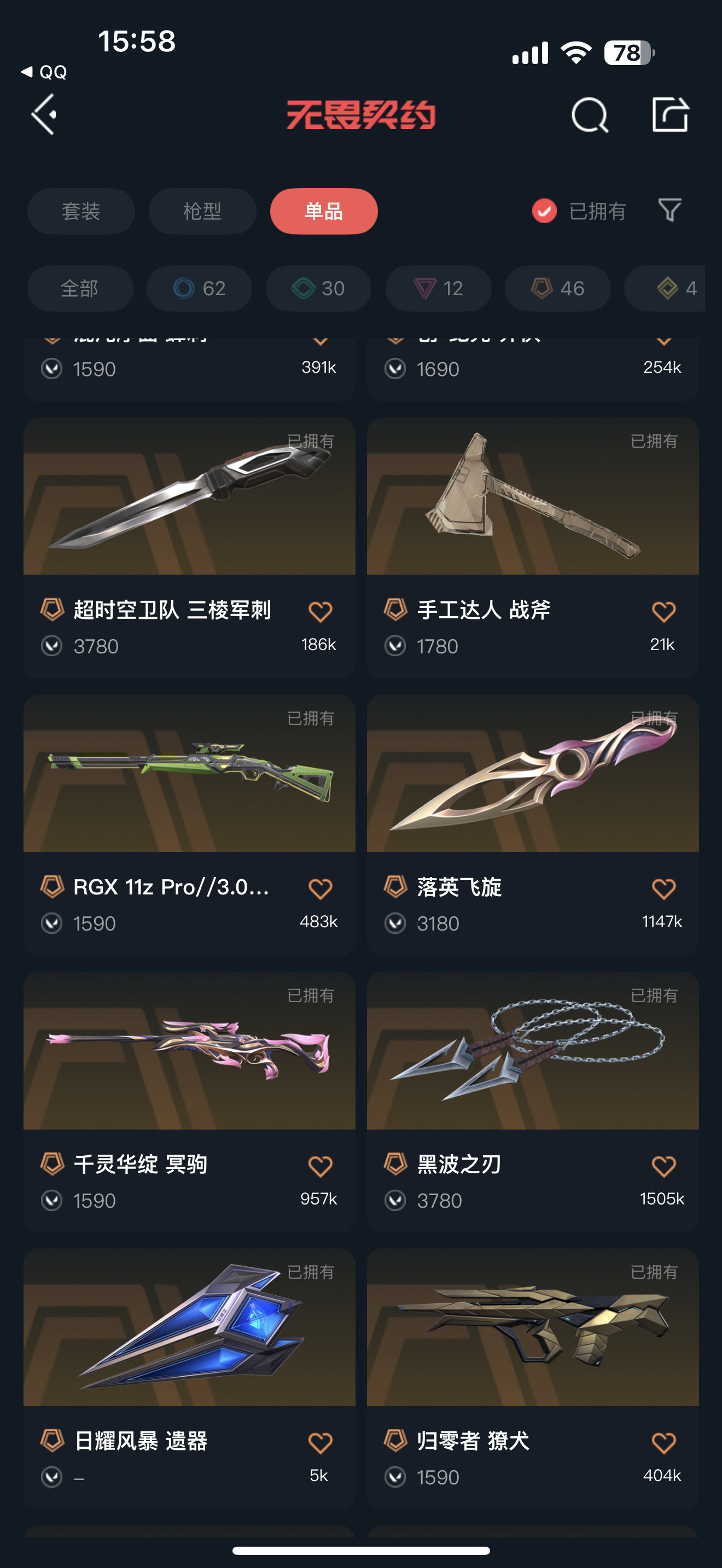Open the funnel filter icon

tap(669, 210)
